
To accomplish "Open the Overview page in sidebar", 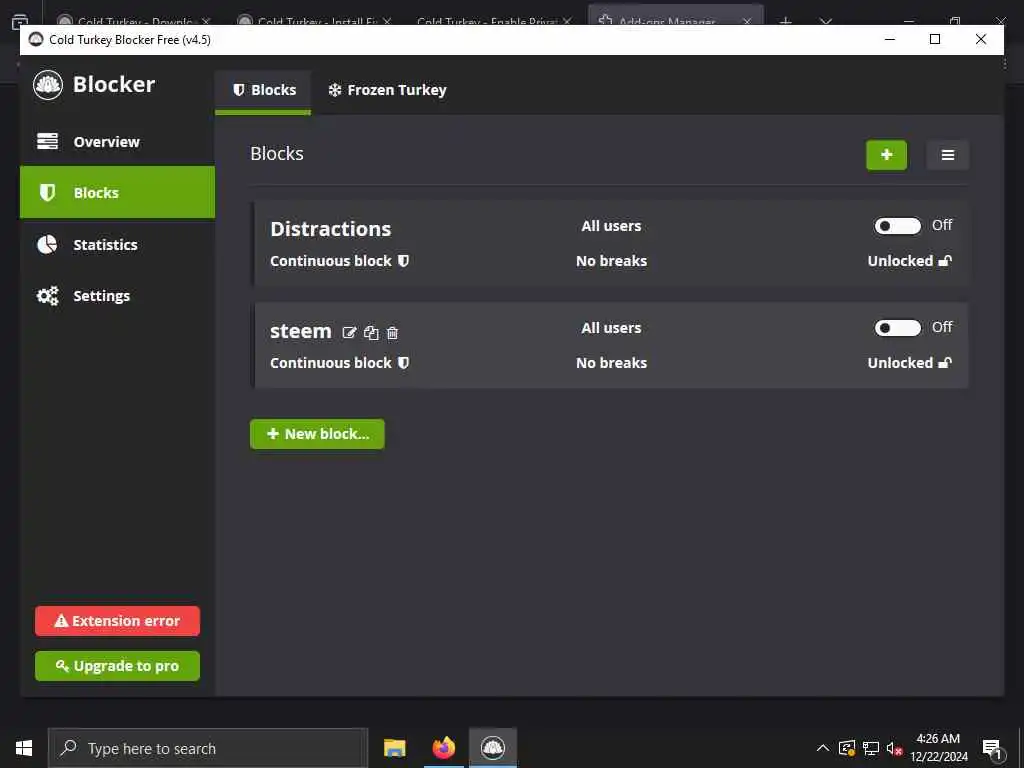I will pyautogui.click(x=118, y=142).
